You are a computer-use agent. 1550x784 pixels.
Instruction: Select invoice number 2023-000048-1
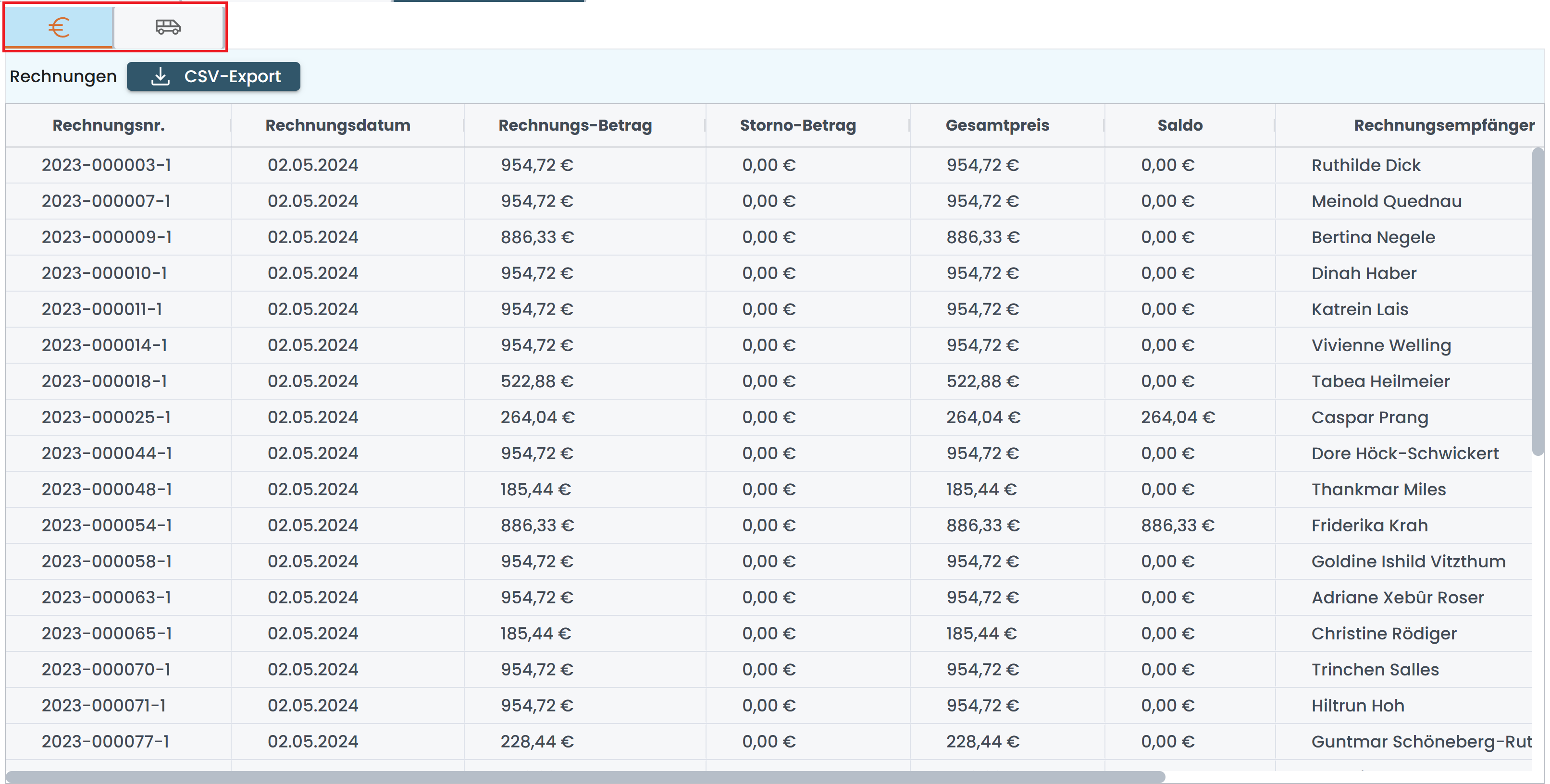pyautogui.click(x=107, y=490)
